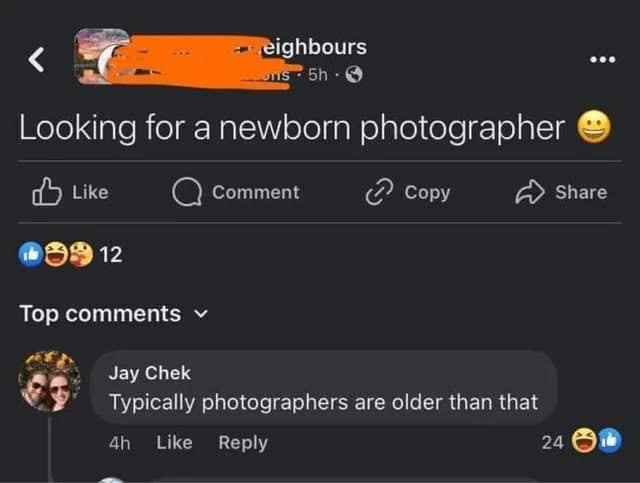View the 24 reactions on the comment
Image resolution: width=640 pixels, height=483 pixels.
tap(552, 441)
